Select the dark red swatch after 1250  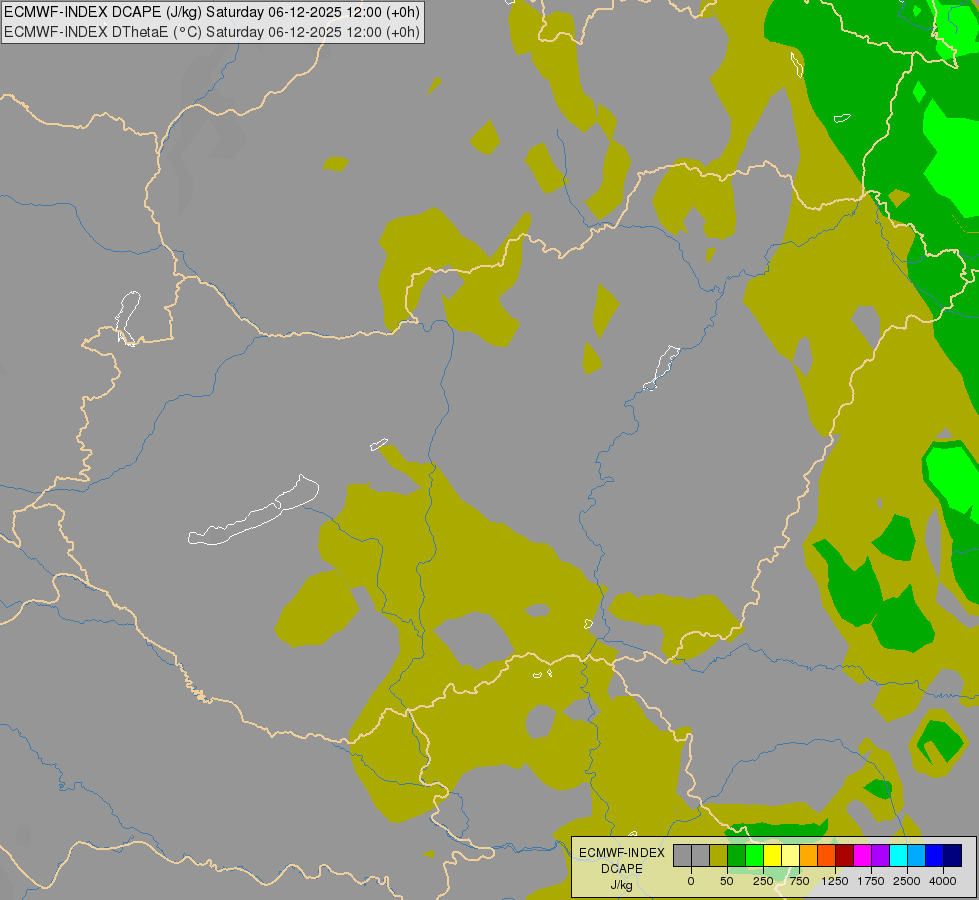[x=845, y=856]
